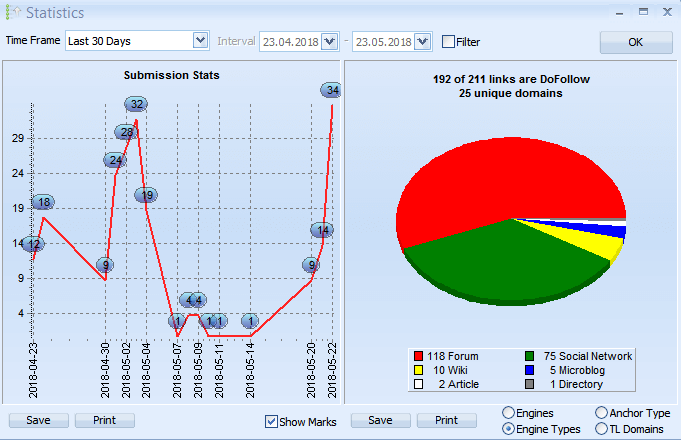Open the Time Frame dropdown
The image size is (681, 440).
pos(199,41)
